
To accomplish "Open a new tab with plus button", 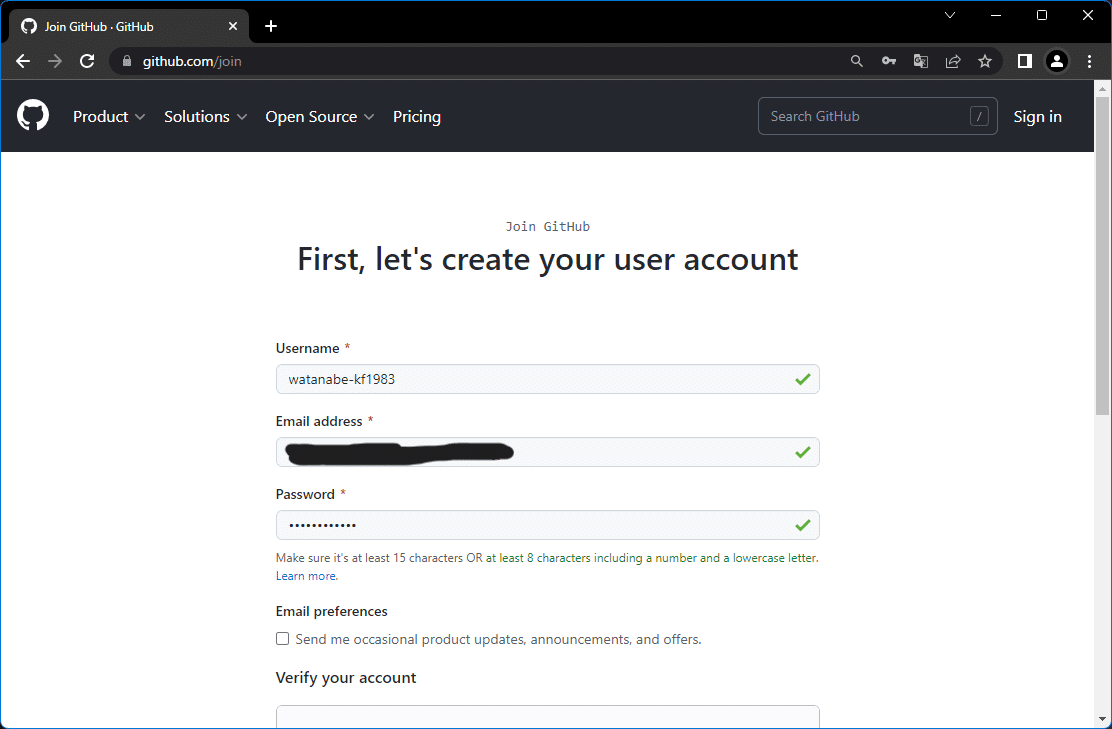I will [x=271, y=26].
